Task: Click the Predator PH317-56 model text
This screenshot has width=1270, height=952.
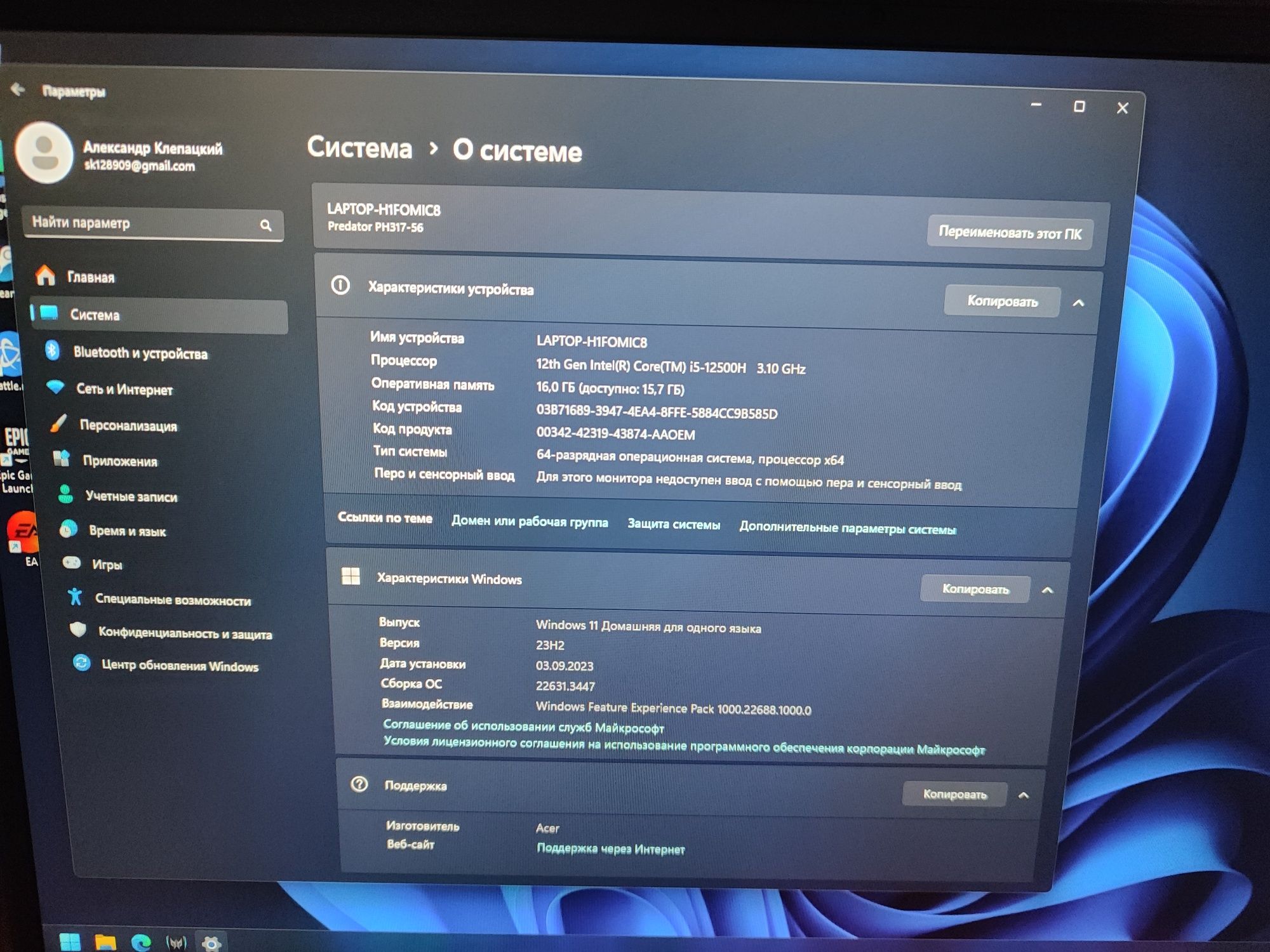Action: [x=375, y=227]
